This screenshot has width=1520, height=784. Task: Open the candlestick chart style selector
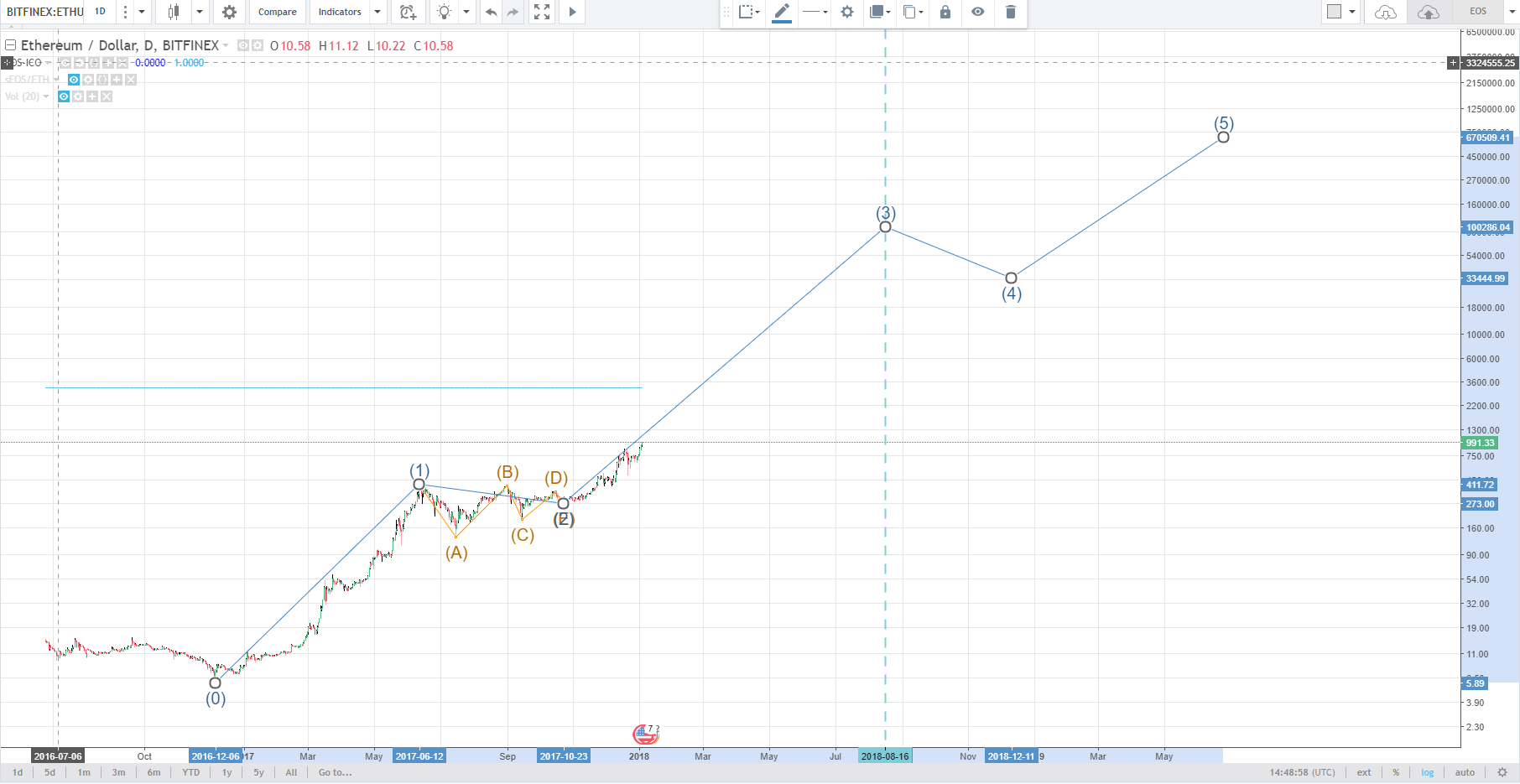tap(173, 12)
